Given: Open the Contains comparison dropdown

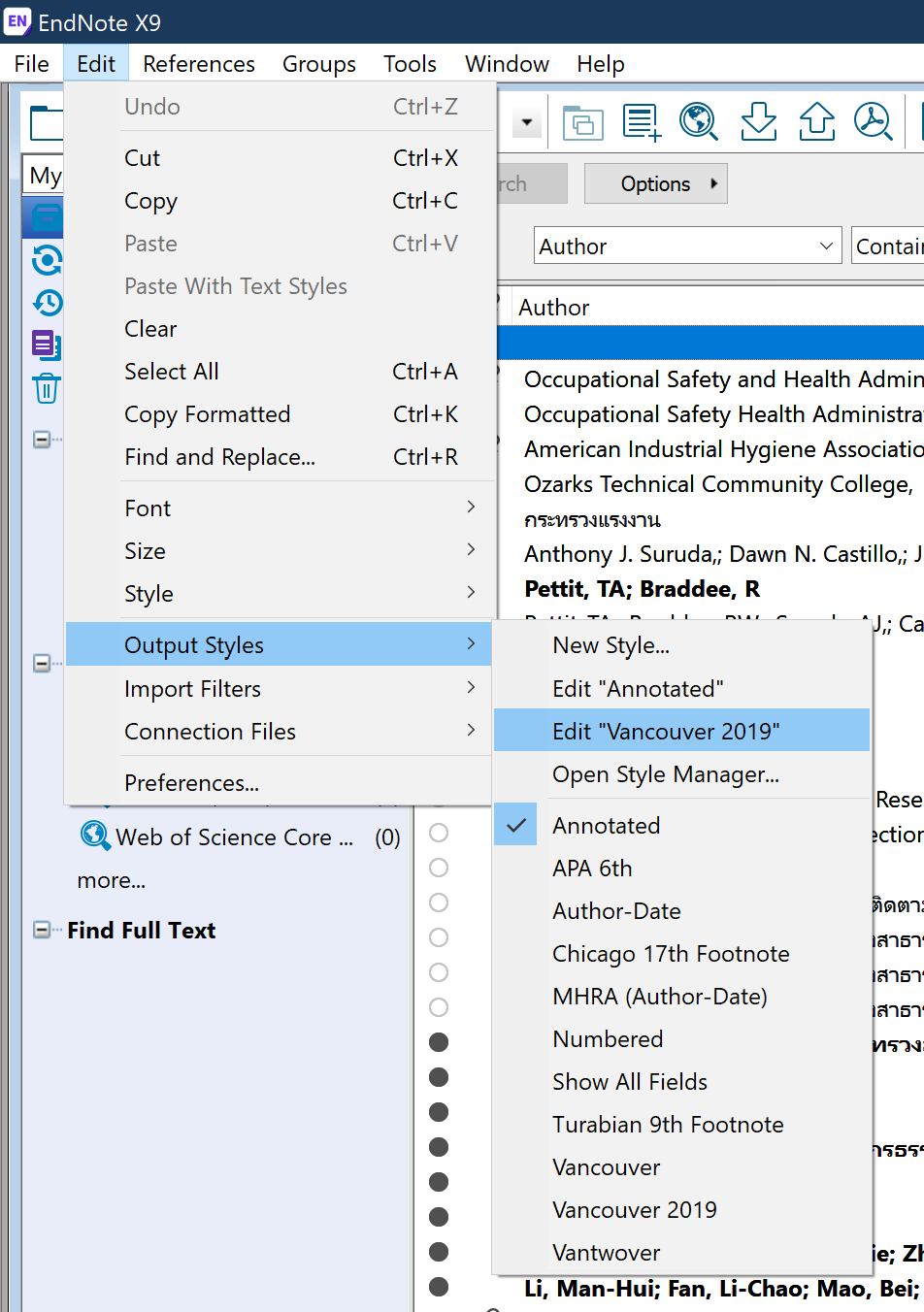Looking at the screenshot, I should point(887,246).
